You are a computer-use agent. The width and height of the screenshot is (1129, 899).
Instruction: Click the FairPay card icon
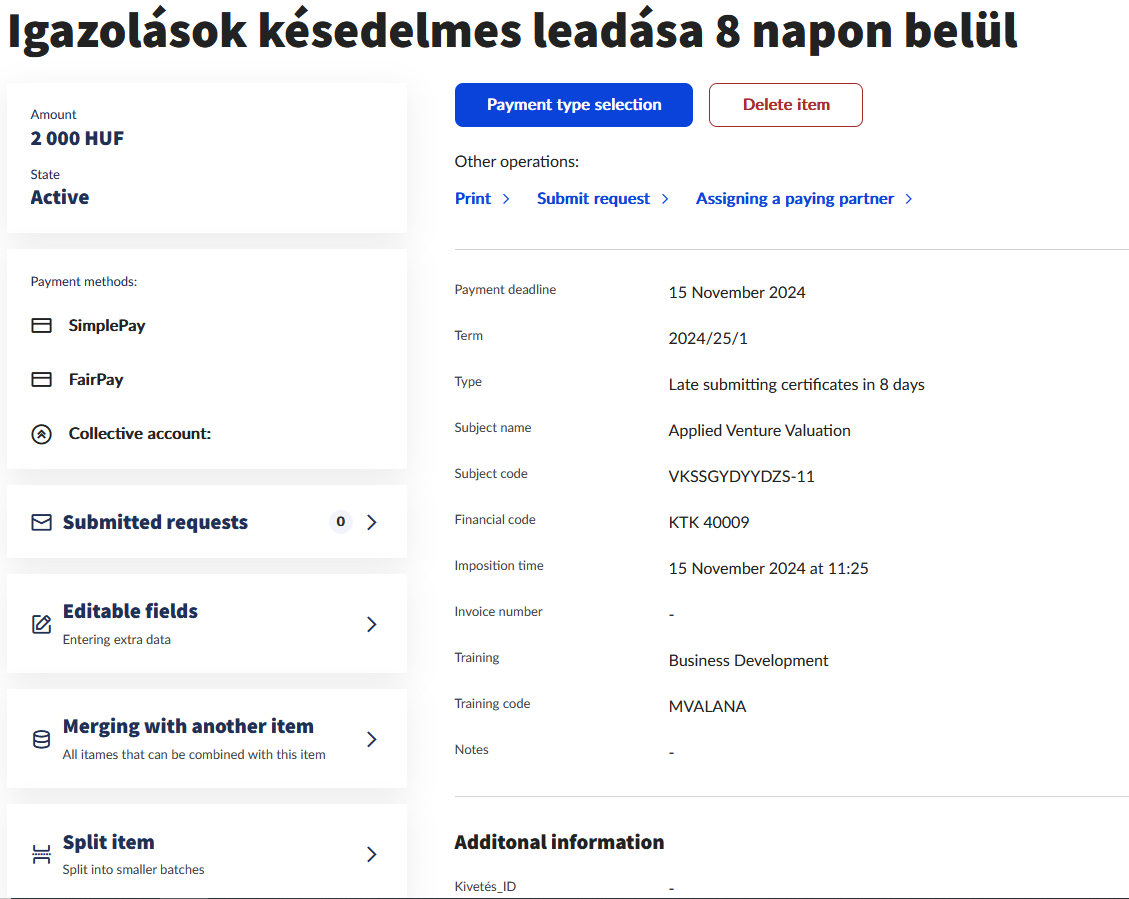click(41, 380)
